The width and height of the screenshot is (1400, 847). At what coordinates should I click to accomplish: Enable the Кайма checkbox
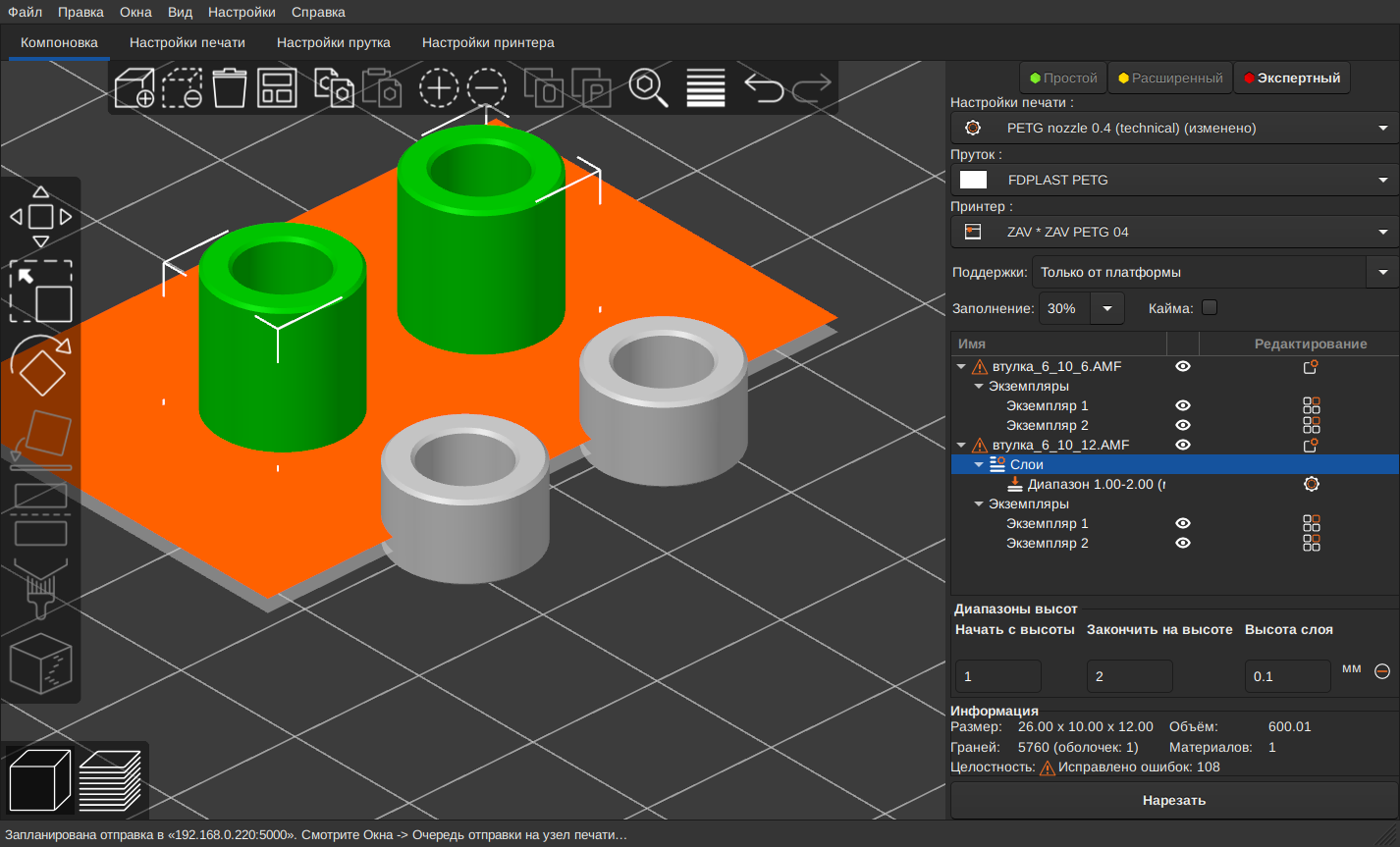coord(1210,307)
